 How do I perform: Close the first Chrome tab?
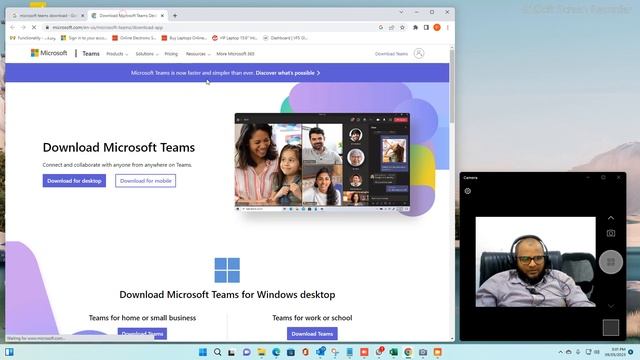[82, 16]
